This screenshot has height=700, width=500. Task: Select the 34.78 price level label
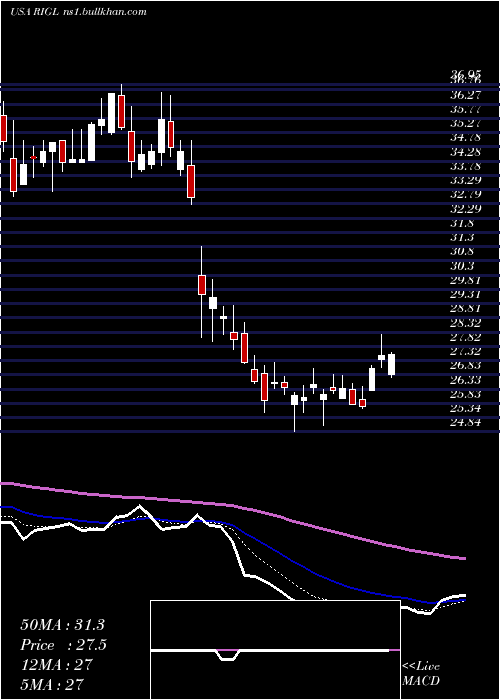[465, 138]
